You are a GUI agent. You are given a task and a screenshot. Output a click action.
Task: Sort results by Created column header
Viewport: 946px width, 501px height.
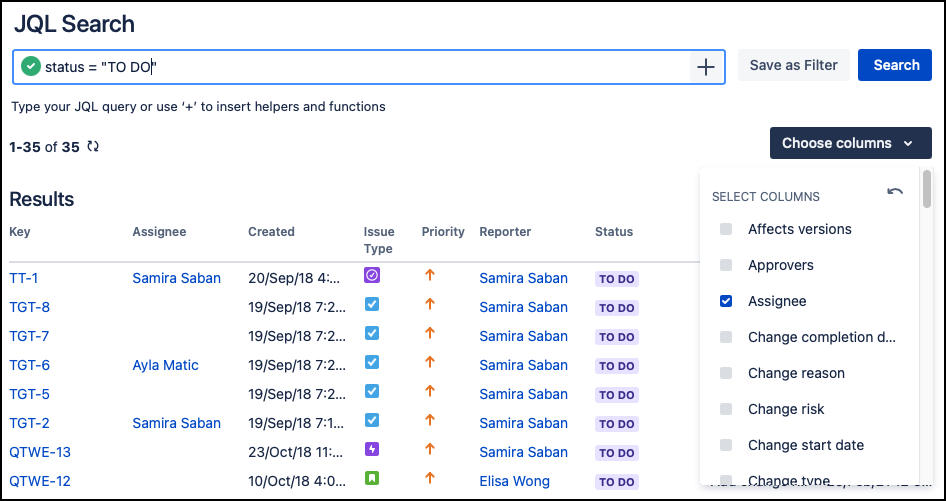271,232
